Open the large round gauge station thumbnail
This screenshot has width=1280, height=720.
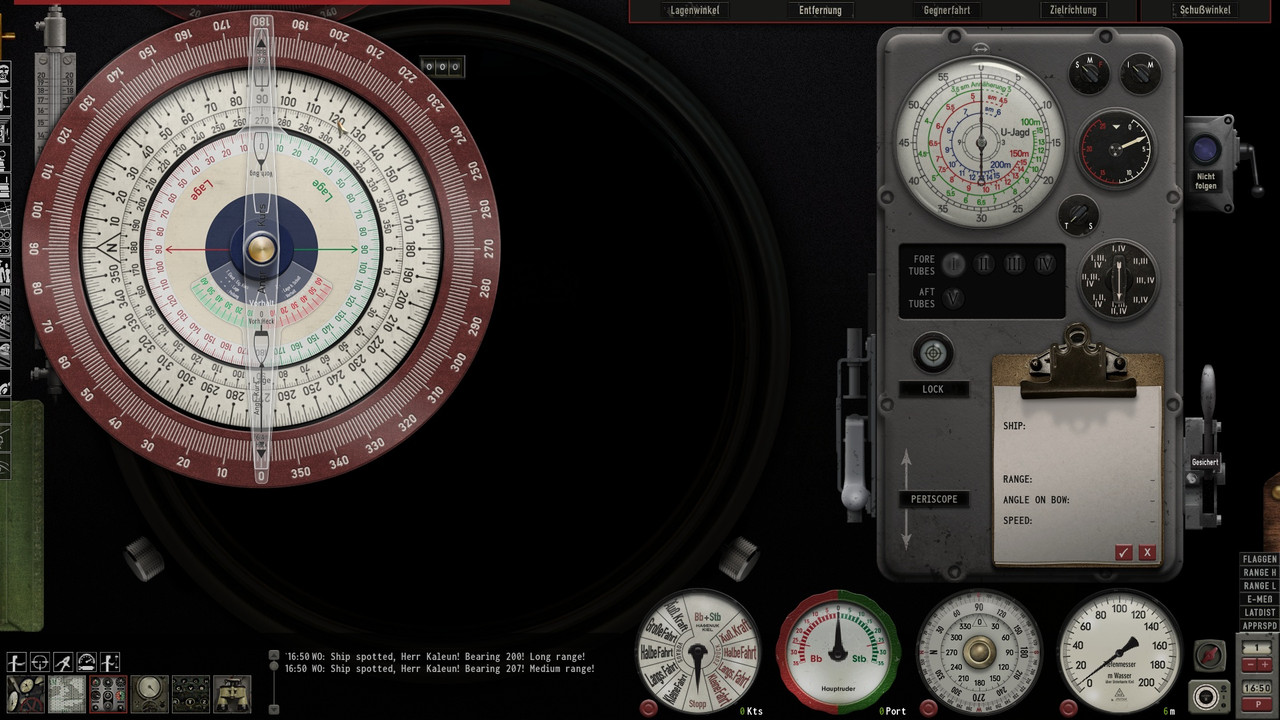coord(150,694)
